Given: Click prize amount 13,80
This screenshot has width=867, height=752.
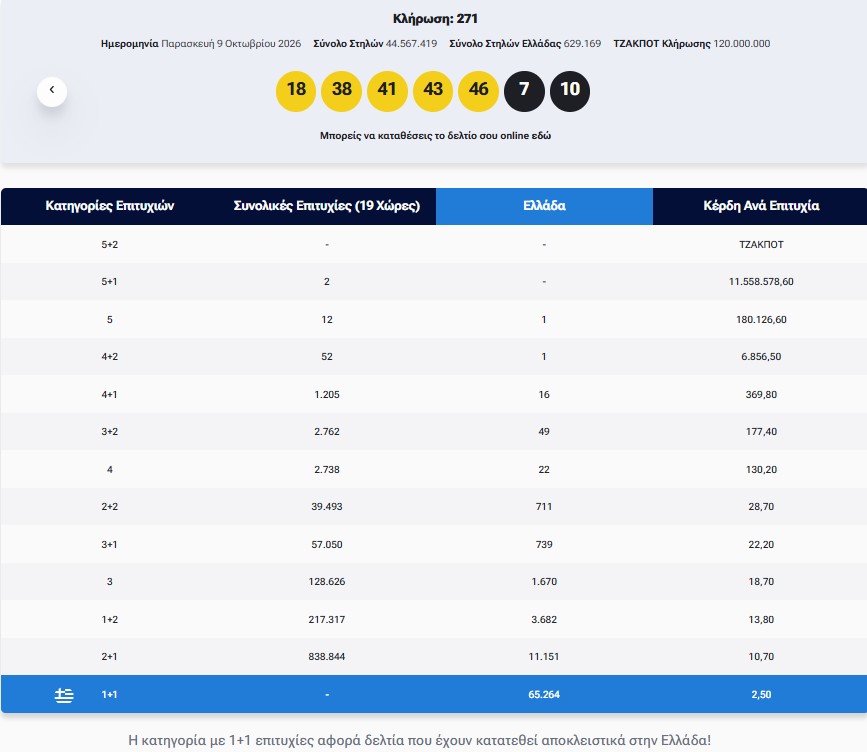Looking at the screenshot, I should (761, 620).
